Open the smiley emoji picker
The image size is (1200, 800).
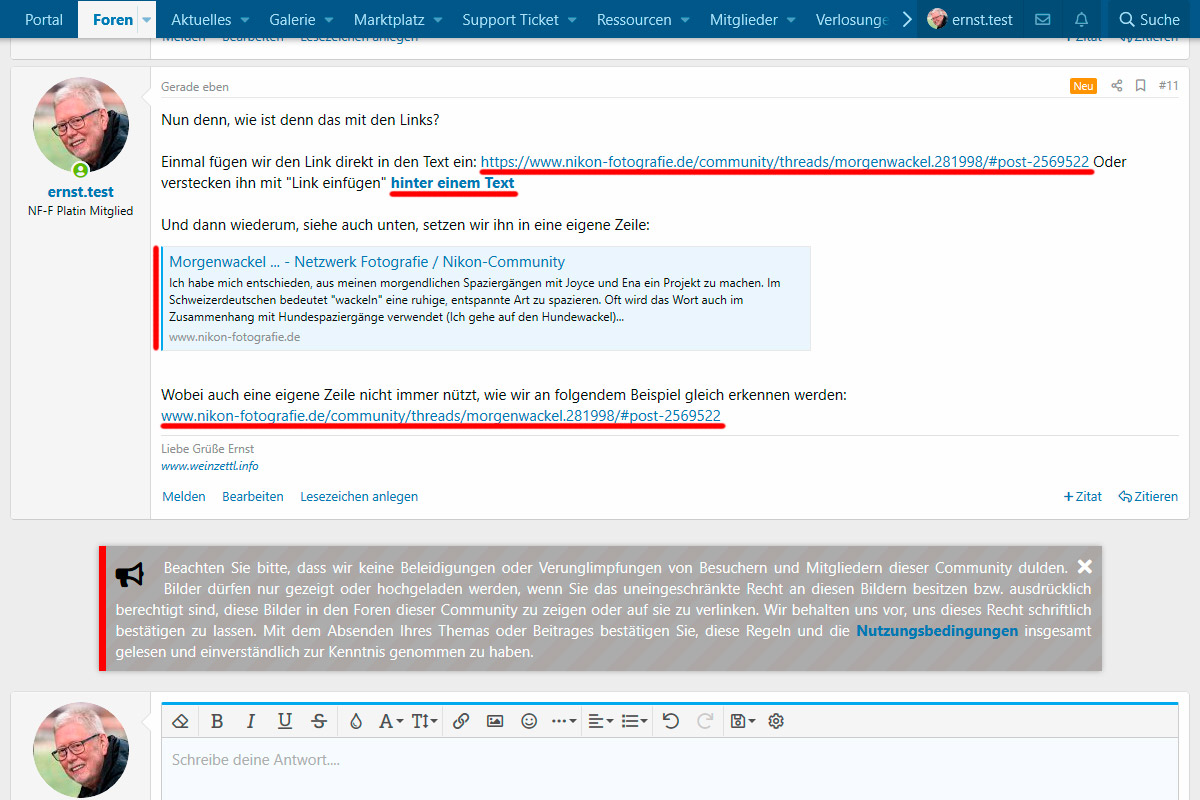coord(529,721)
